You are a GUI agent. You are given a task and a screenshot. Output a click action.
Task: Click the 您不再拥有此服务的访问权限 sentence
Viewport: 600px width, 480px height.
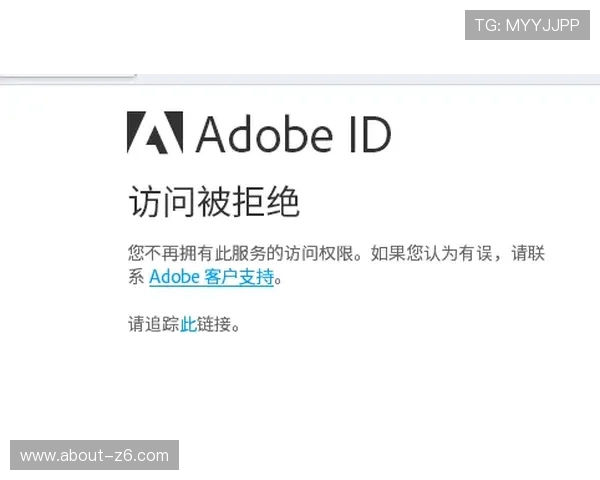pyautogui.click(x=245, y=253)
